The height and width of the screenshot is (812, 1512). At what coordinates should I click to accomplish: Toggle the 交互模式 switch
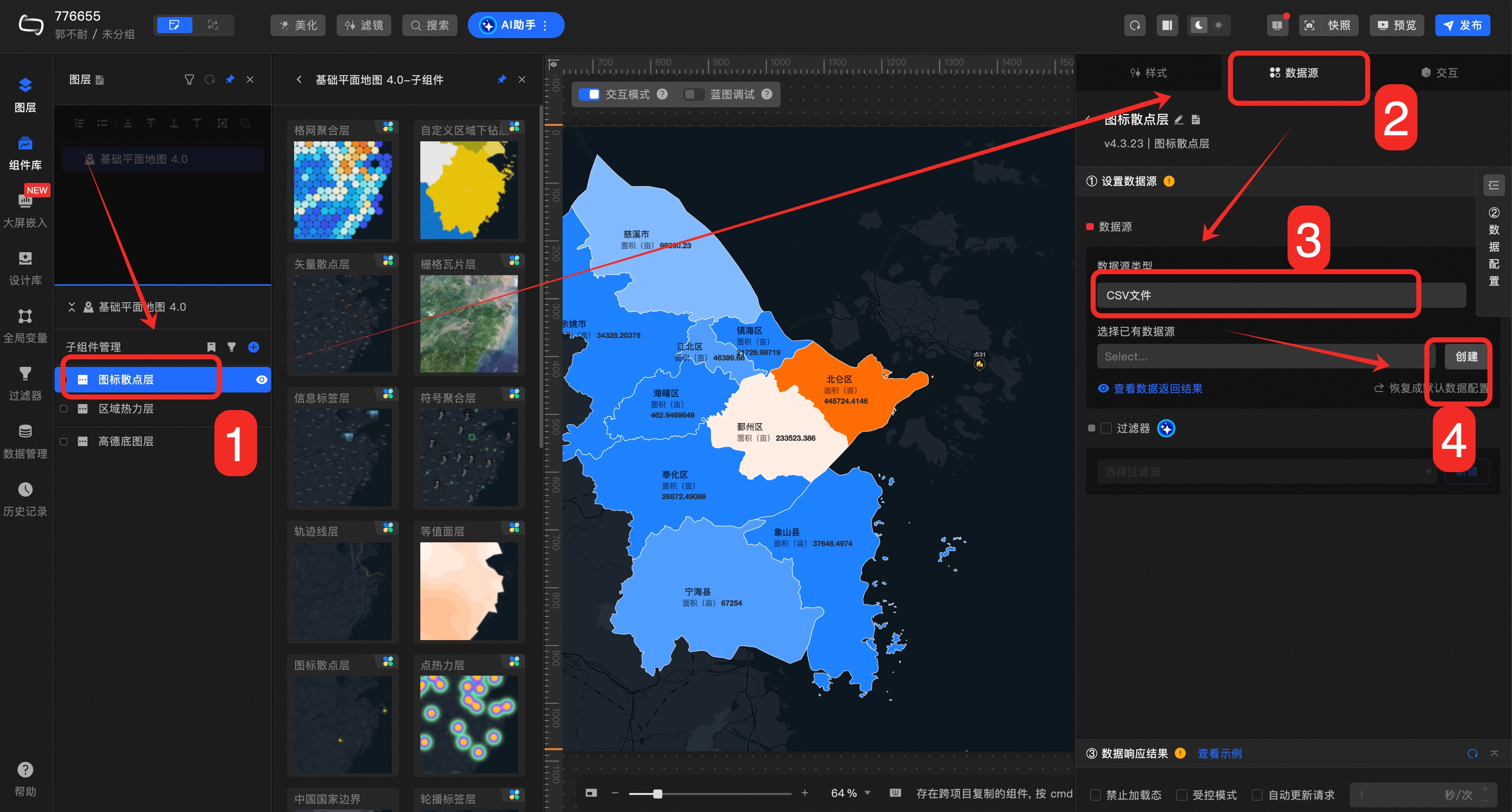point(589,95)
